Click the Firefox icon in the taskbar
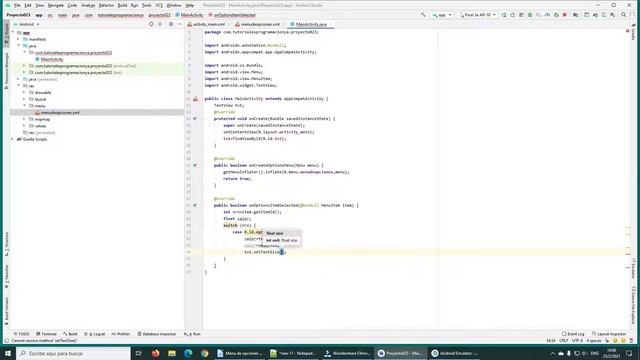The image size is (640, 360). tap(155, 353)
